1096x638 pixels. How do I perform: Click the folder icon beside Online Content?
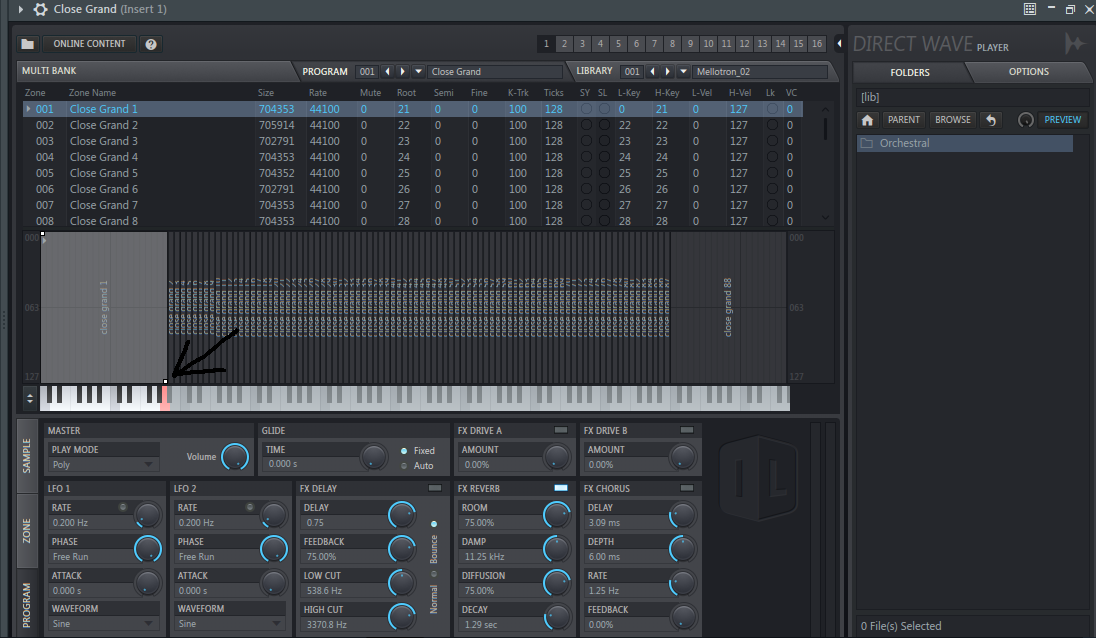pyautogui.click(x=27, y=43)
